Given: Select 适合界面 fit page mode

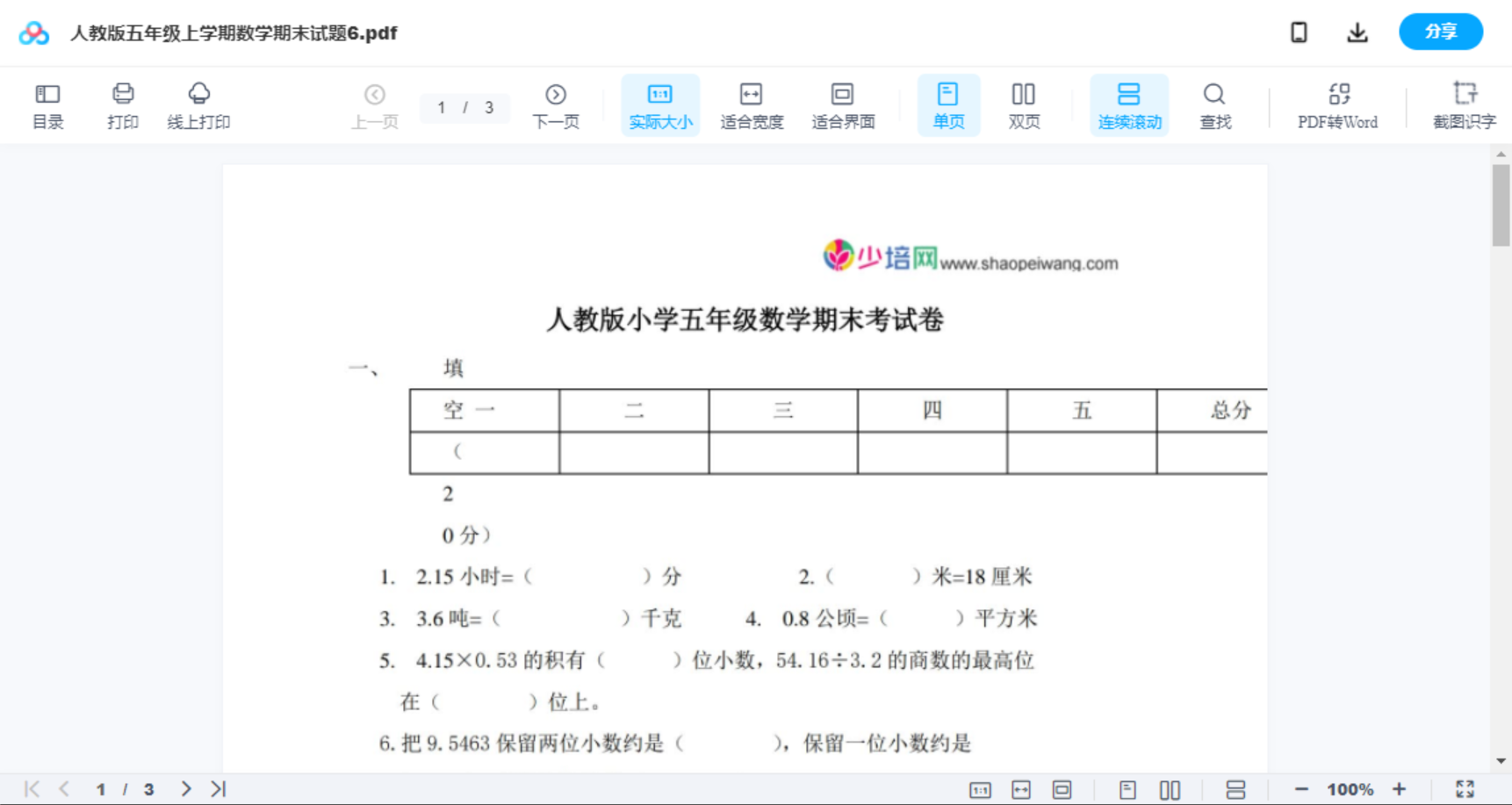Looking at the screenshot, I should click(x=843, y=105).
